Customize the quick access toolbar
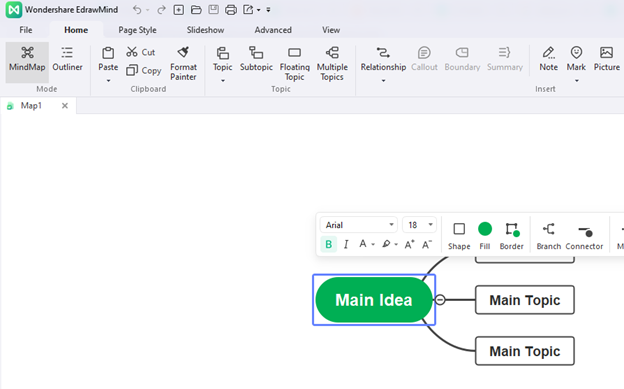Image resolution: width=624 pixels, height=389 pixels. click(268, 10)
